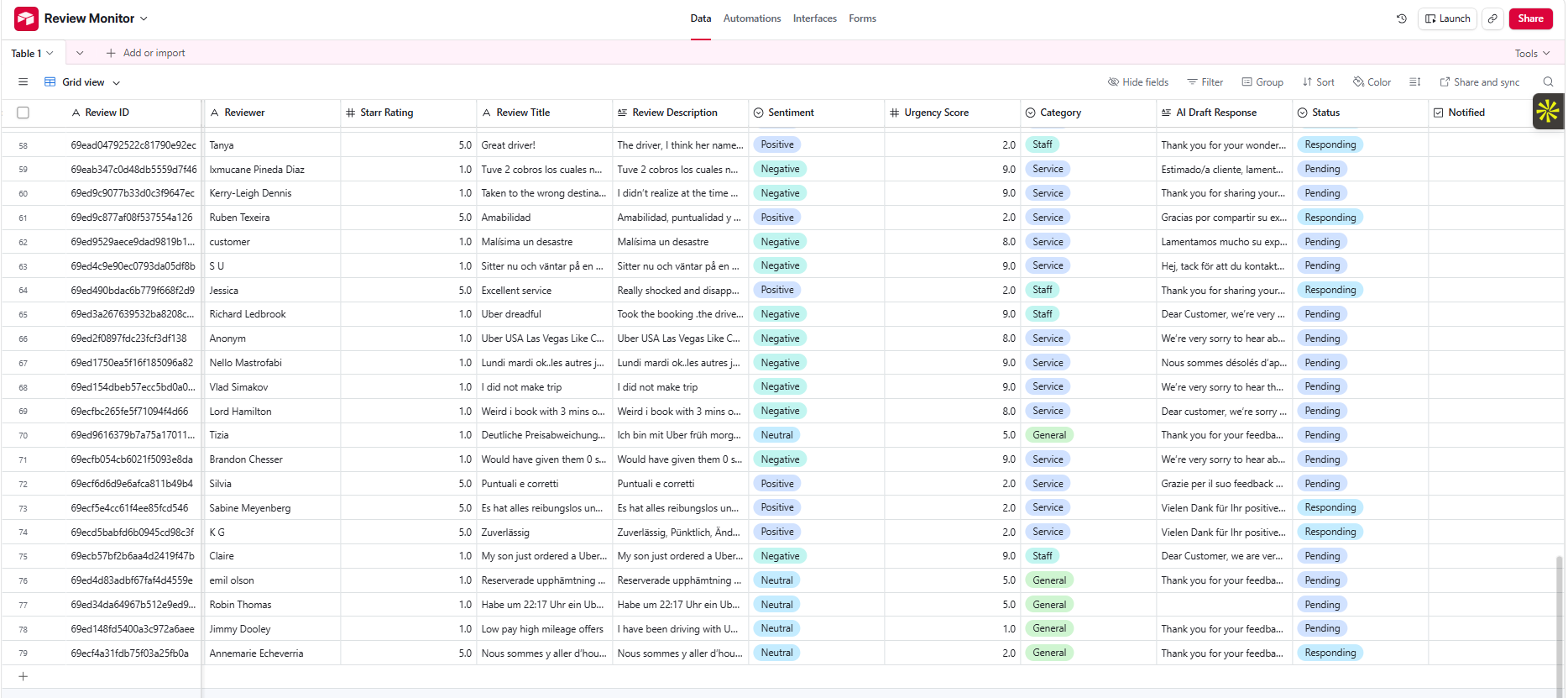The height and width of the screenshot is (698, 1568).
Task: Click the red Share button
Action: pos(1530,18)
